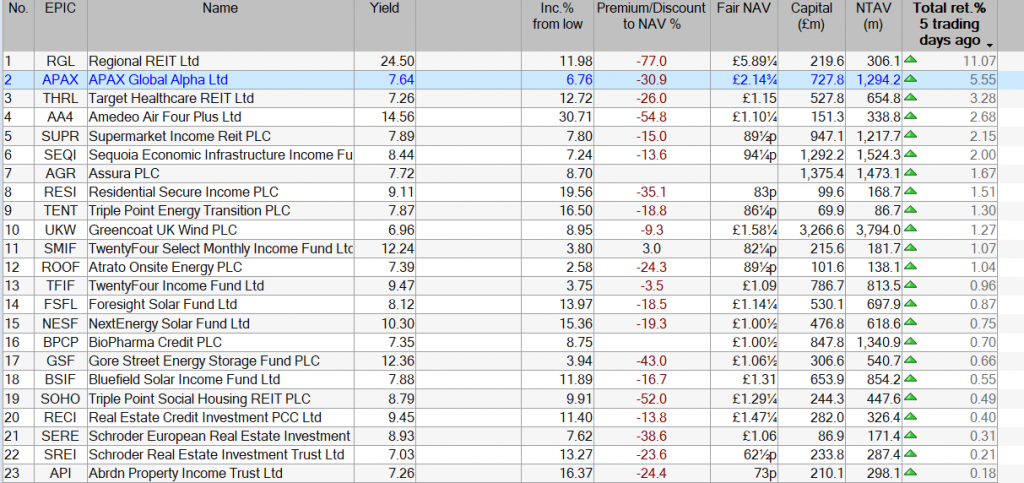
Task: Click the Abrdn Property Income Trust Ltd name
Action: point(185,473)
